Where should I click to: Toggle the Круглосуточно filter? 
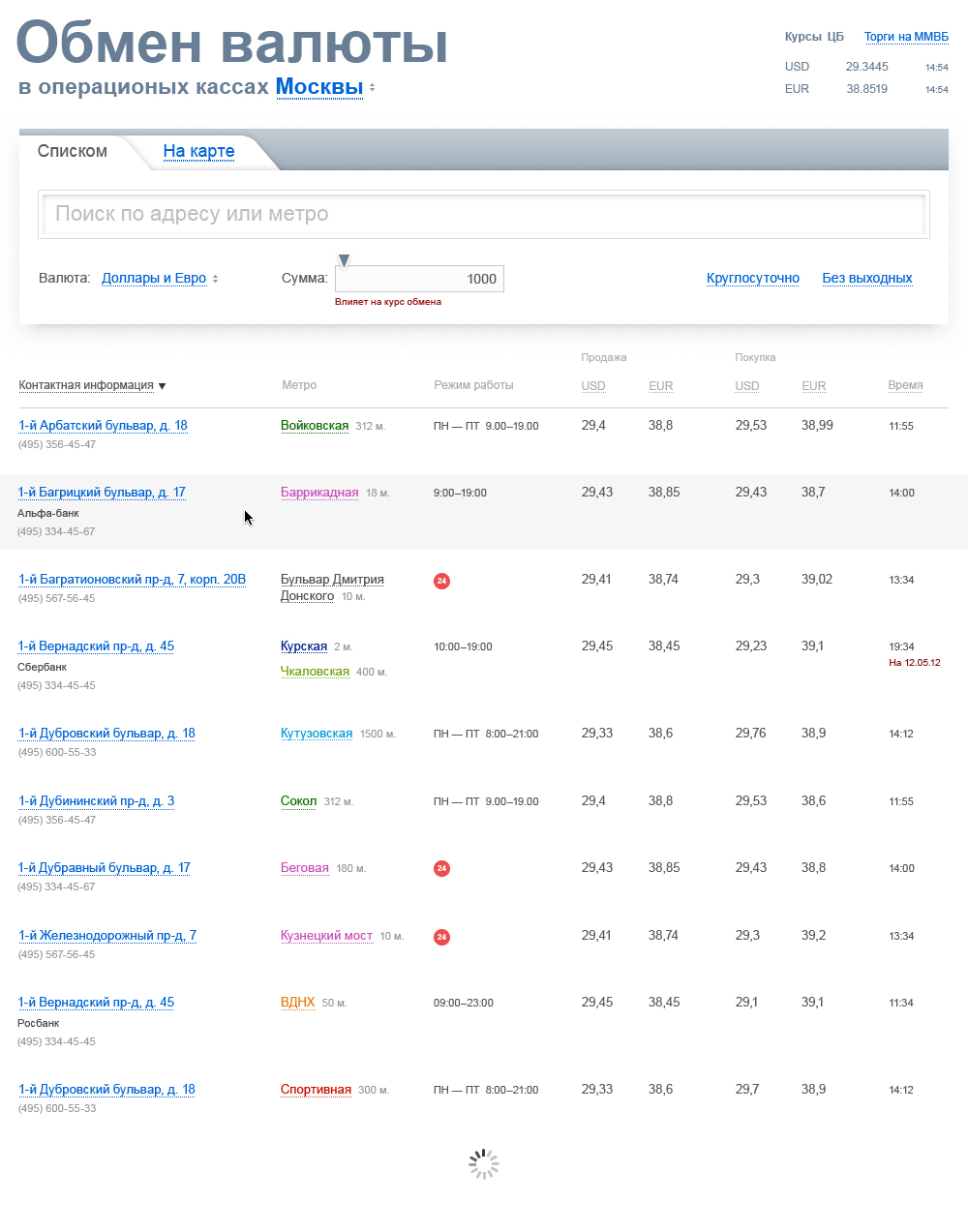click(x=752, y=278)
